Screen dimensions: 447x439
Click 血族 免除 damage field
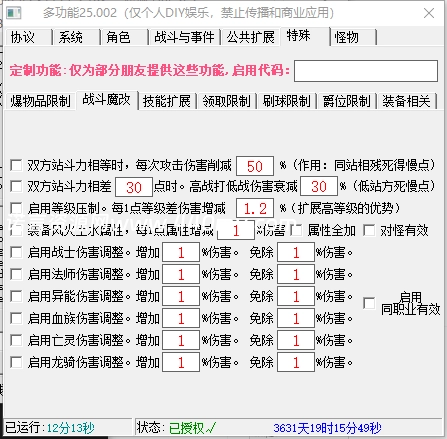(x=296, y=318)
